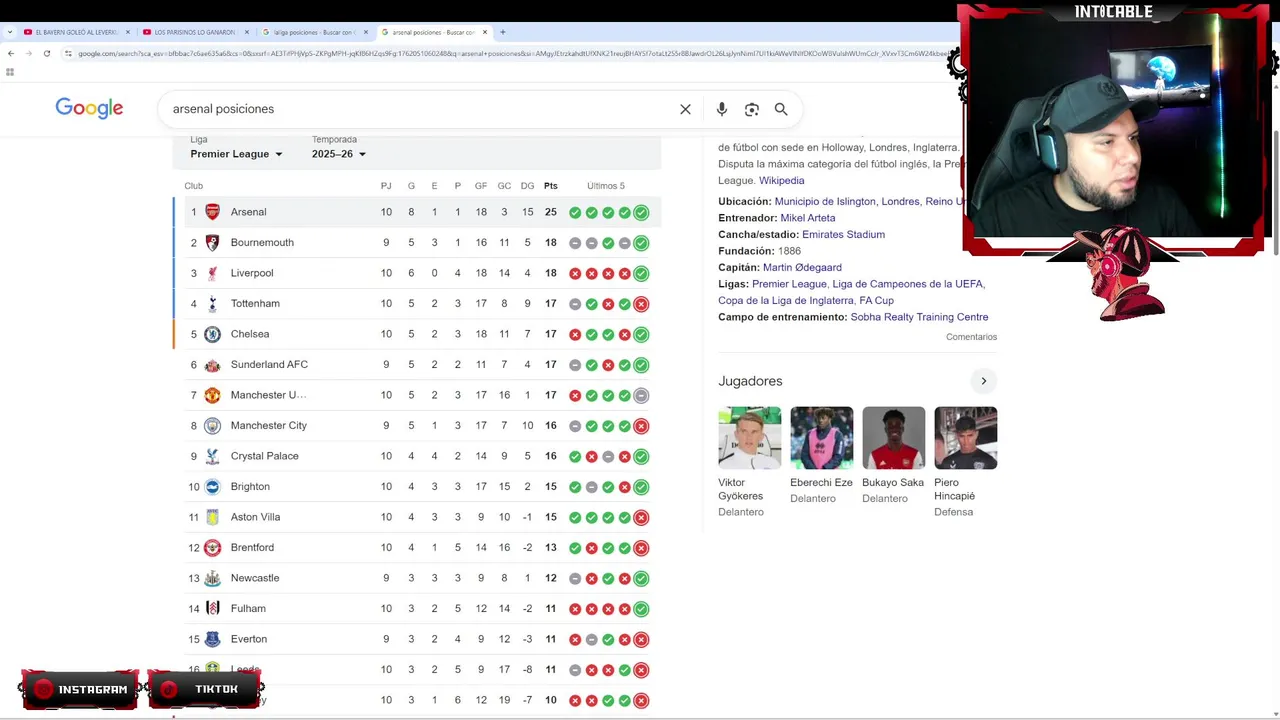Click the Arsenal club crest
This screenshot has width=1280, height=720.
(212, 212)
